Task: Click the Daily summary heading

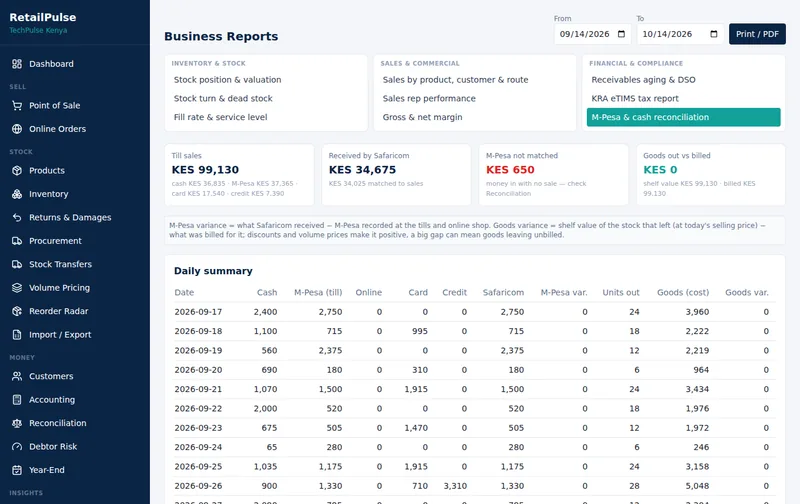Action: point(213,271)
